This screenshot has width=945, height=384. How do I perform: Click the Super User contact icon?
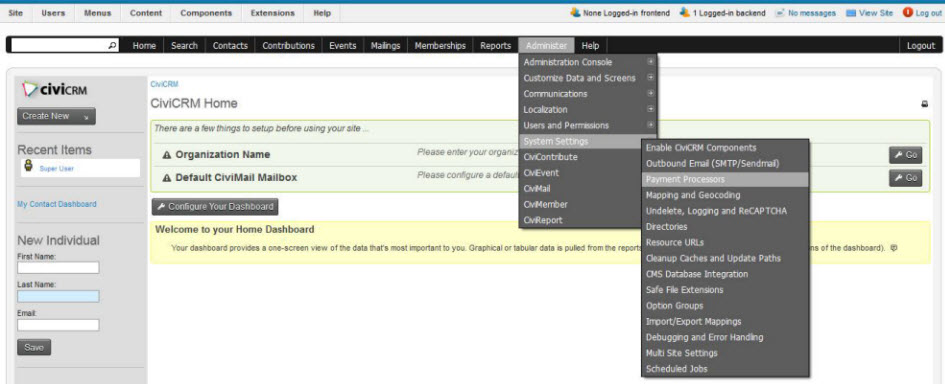28,167
